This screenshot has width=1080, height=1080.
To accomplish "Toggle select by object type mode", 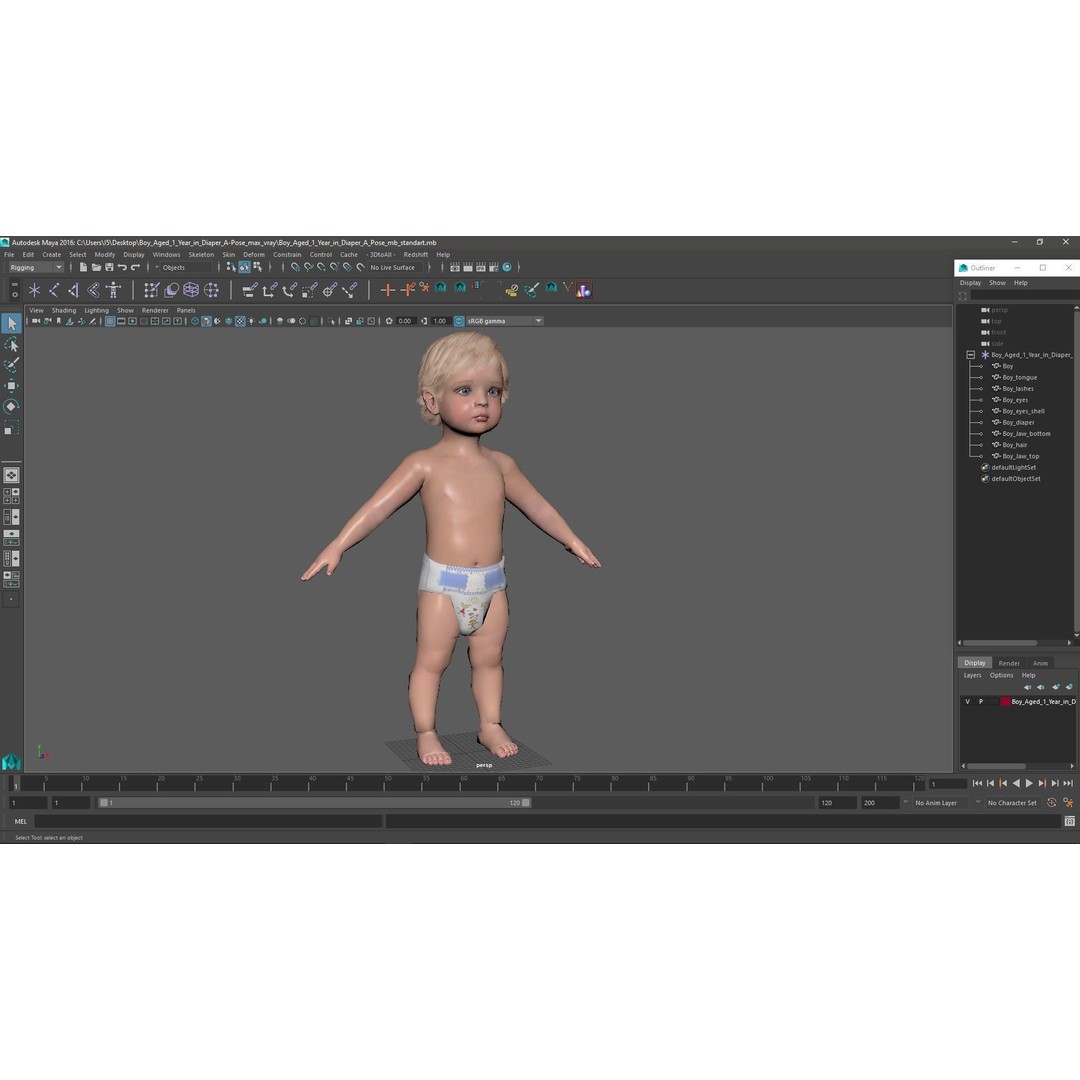I will click(x=245, y=267).
